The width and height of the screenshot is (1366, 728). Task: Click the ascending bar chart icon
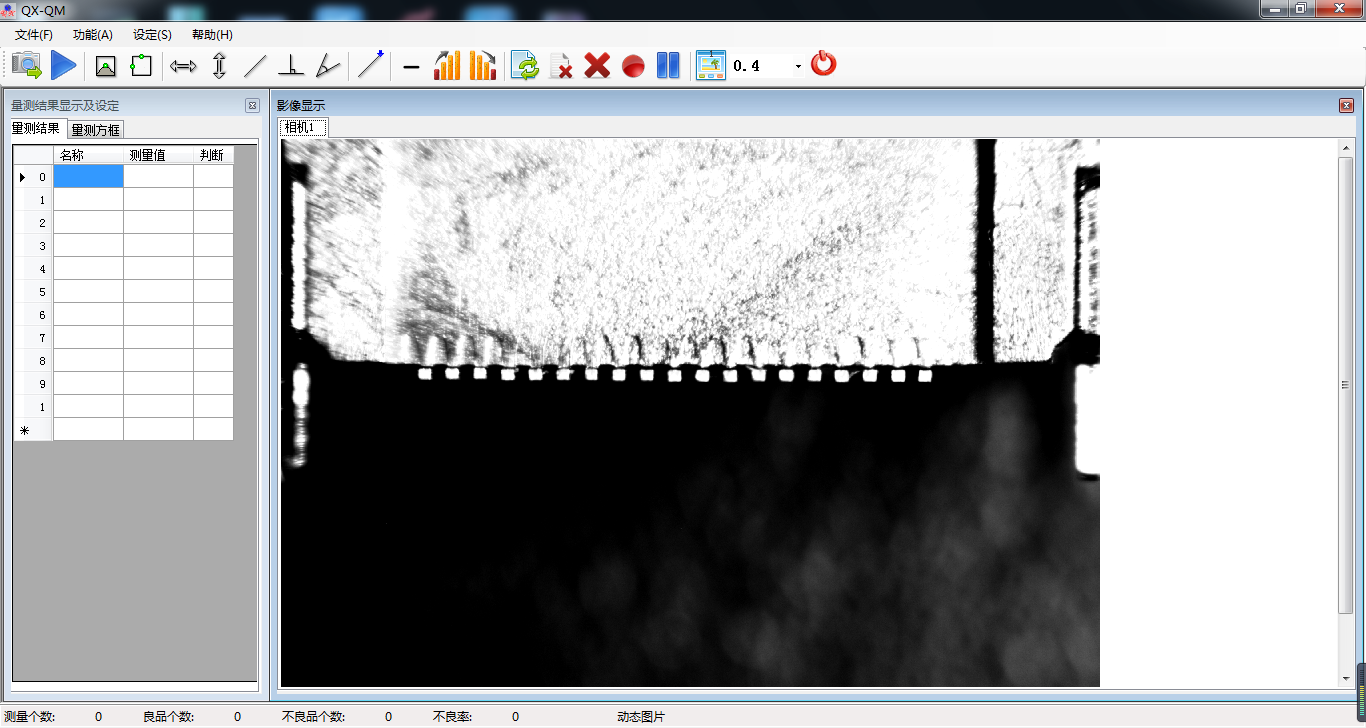(447, 66)
